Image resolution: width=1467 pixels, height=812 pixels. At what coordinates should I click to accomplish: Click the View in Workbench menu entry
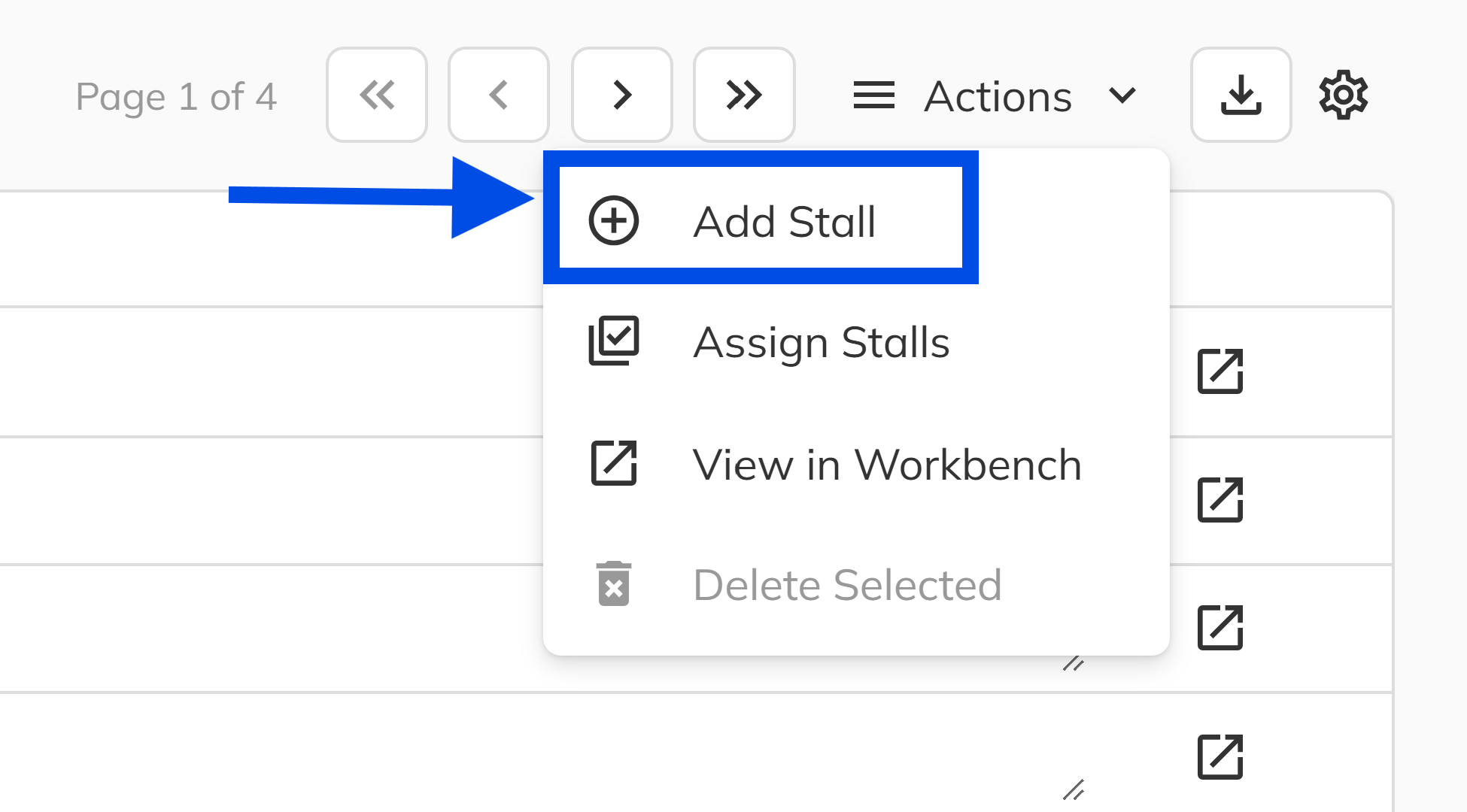[888, 464]
